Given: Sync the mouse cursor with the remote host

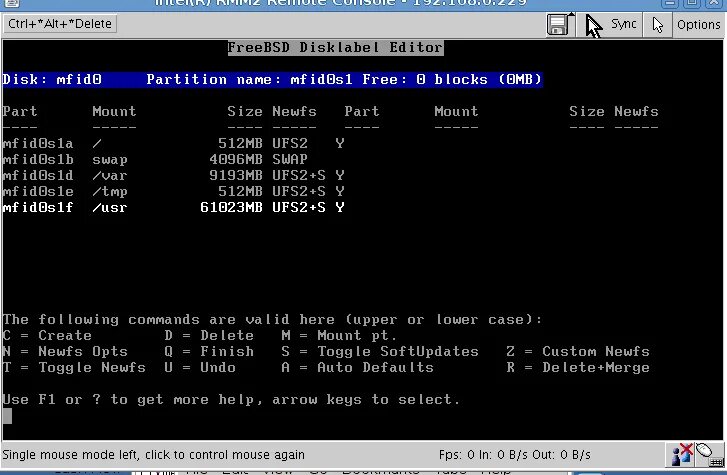Looking at the screenshot, I should point(612,24).
